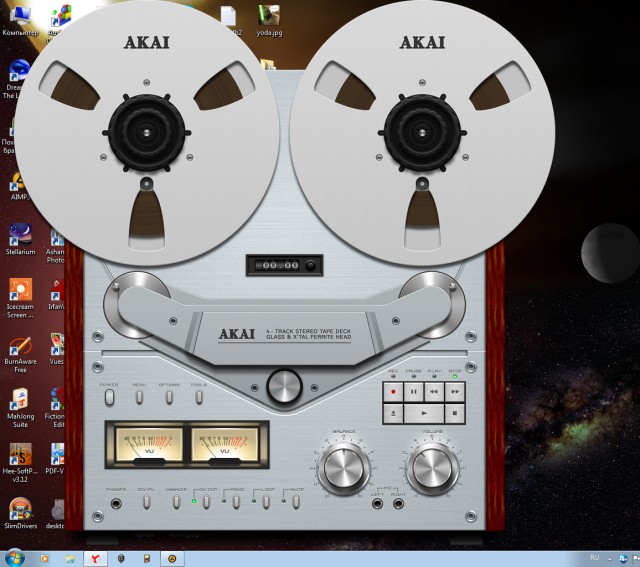Screen dimensions: 640x567
Task: Click the left VU meter
Action: pyautogui.click(x=149, y=445)
